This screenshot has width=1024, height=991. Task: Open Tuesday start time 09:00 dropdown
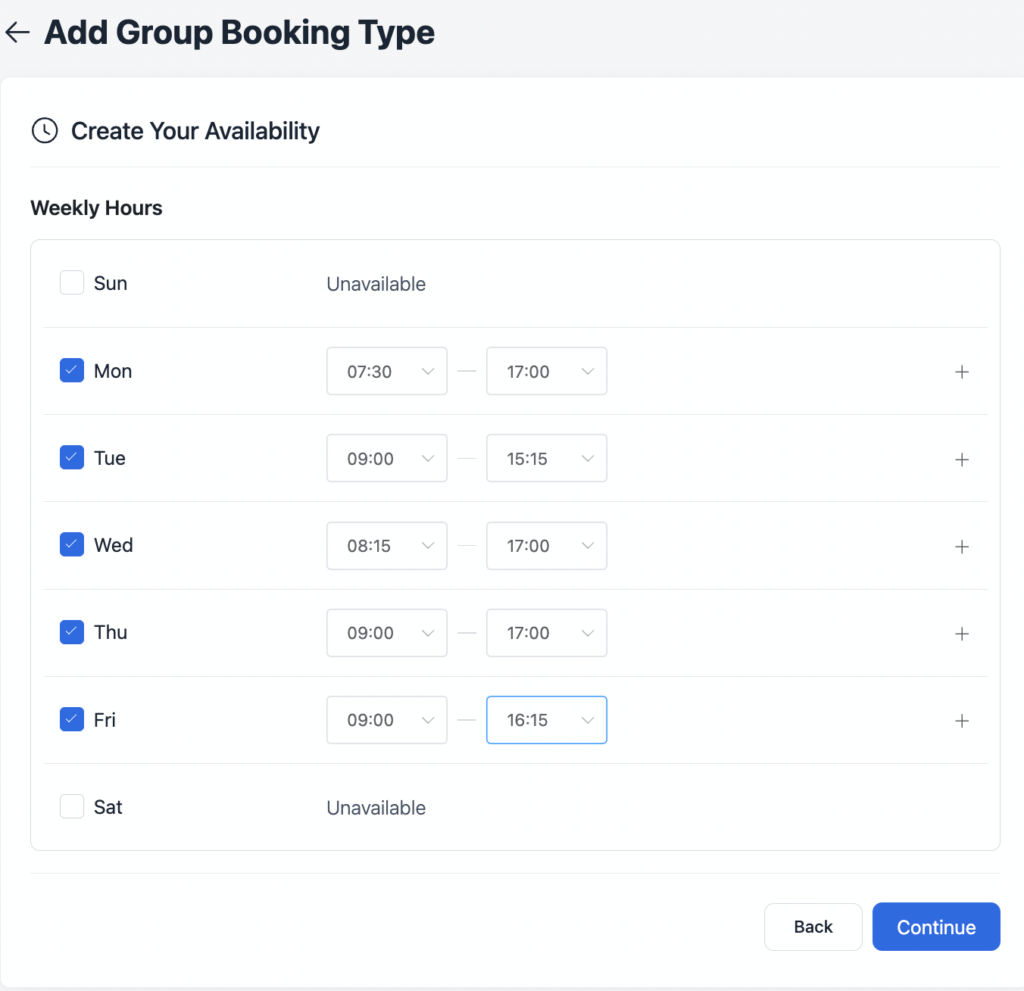pyautogui.click(x=386, y=458)
